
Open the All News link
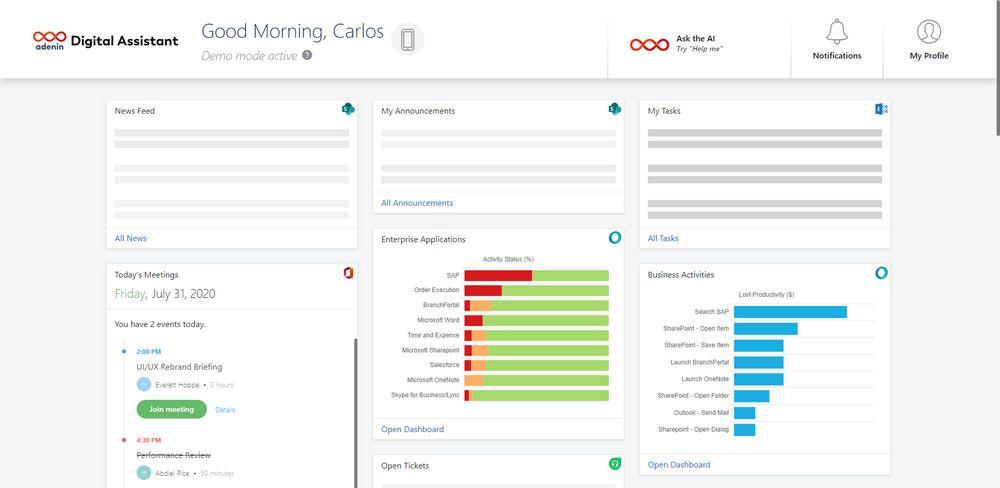point(131,238)
